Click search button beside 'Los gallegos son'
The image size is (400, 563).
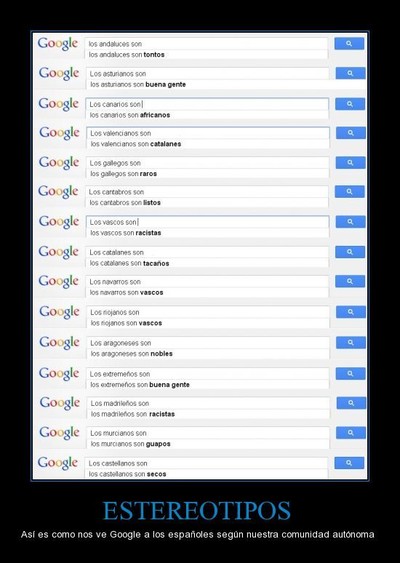click(350, 163)
